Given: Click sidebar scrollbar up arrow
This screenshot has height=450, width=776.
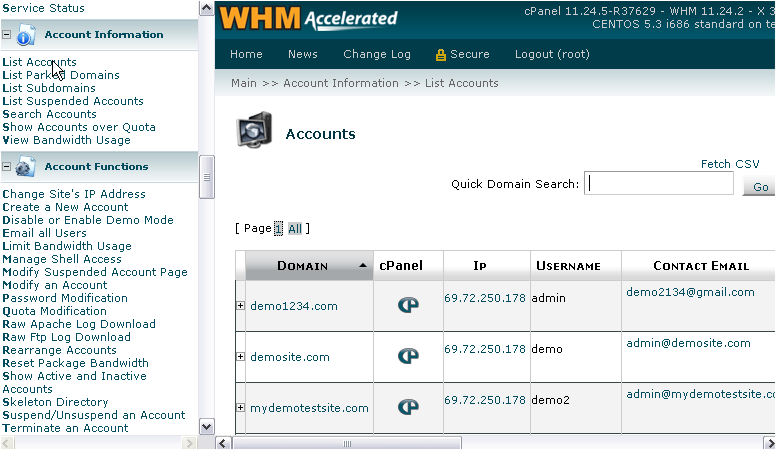Looking at the screenshot, I should 206,8.
